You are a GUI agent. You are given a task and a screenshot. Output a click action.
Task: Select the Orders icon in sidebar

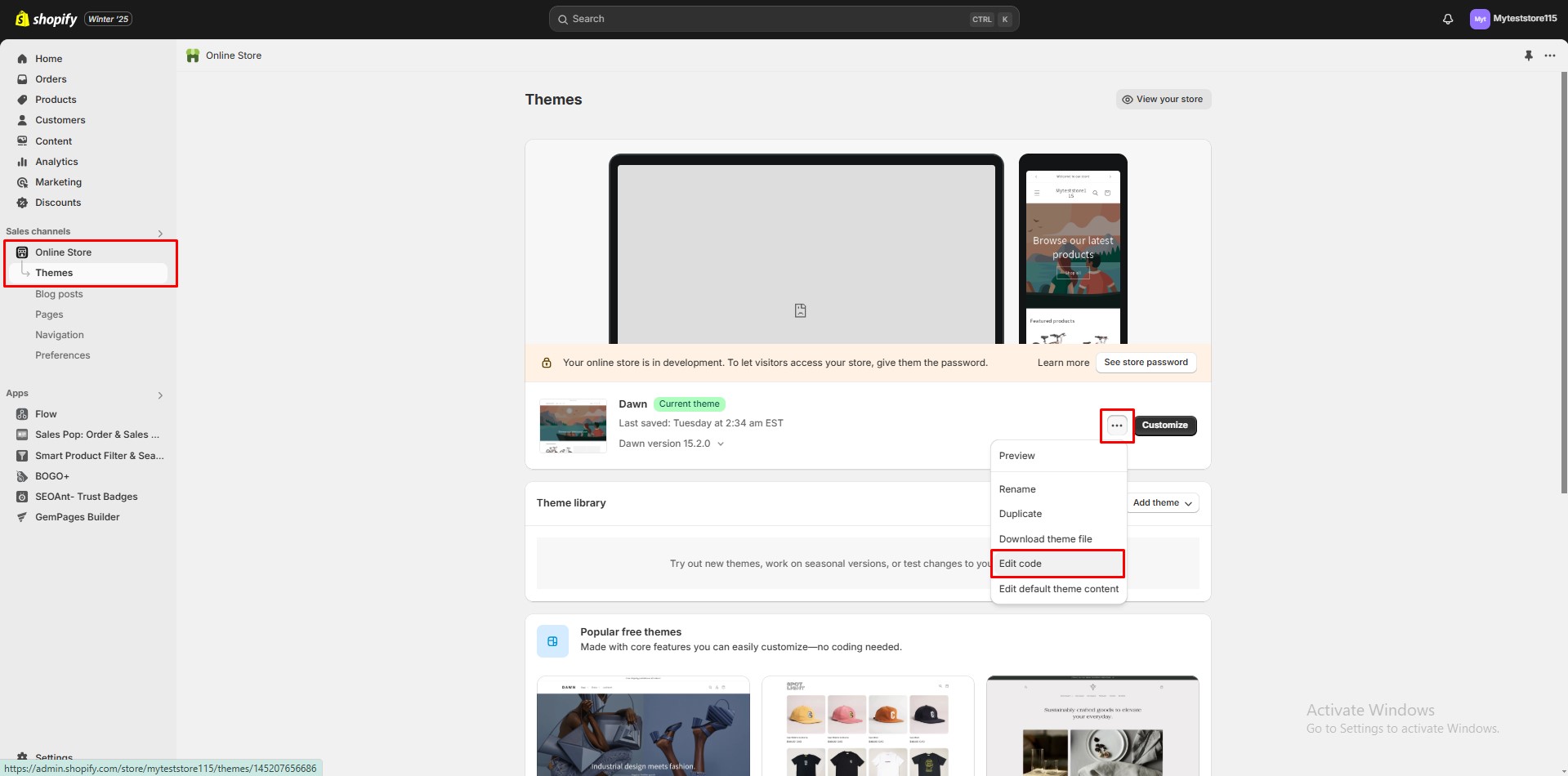coord(22,78)
